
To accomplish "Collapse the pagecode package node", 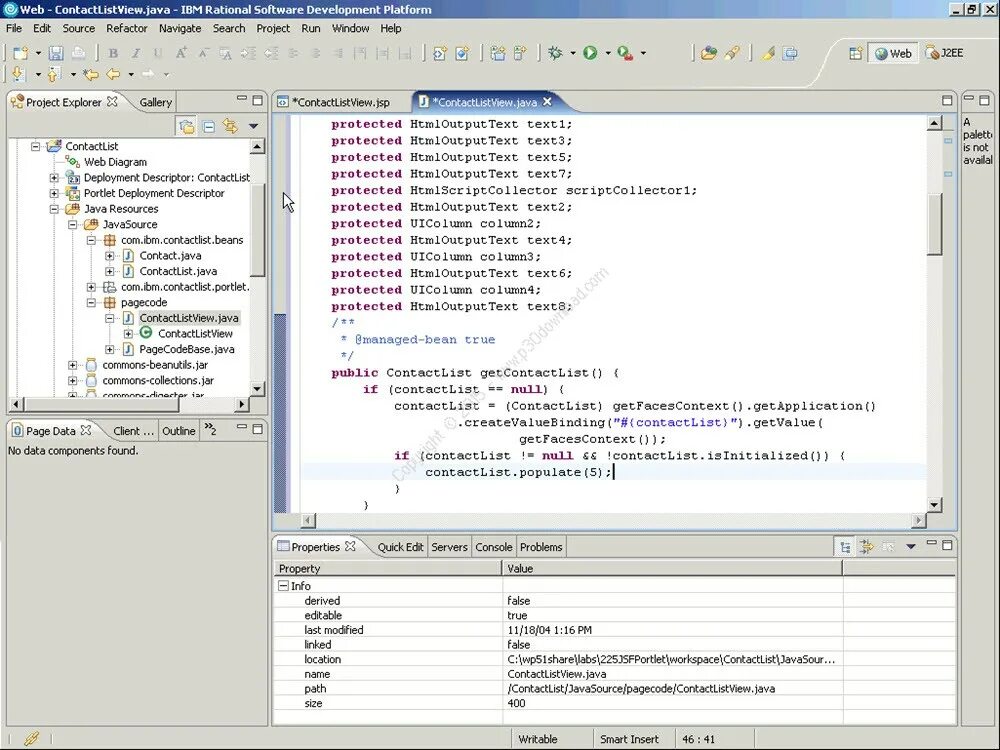I will click(91, 302).
